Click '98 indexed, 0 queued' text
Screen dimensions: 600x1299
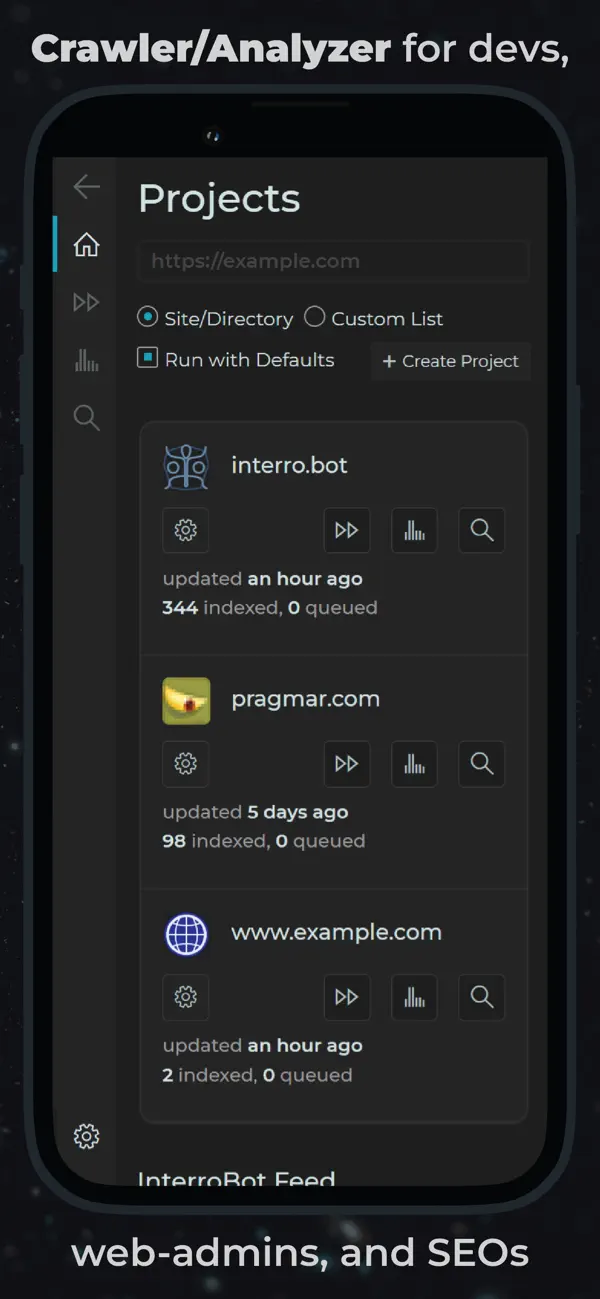coord(263,841)
